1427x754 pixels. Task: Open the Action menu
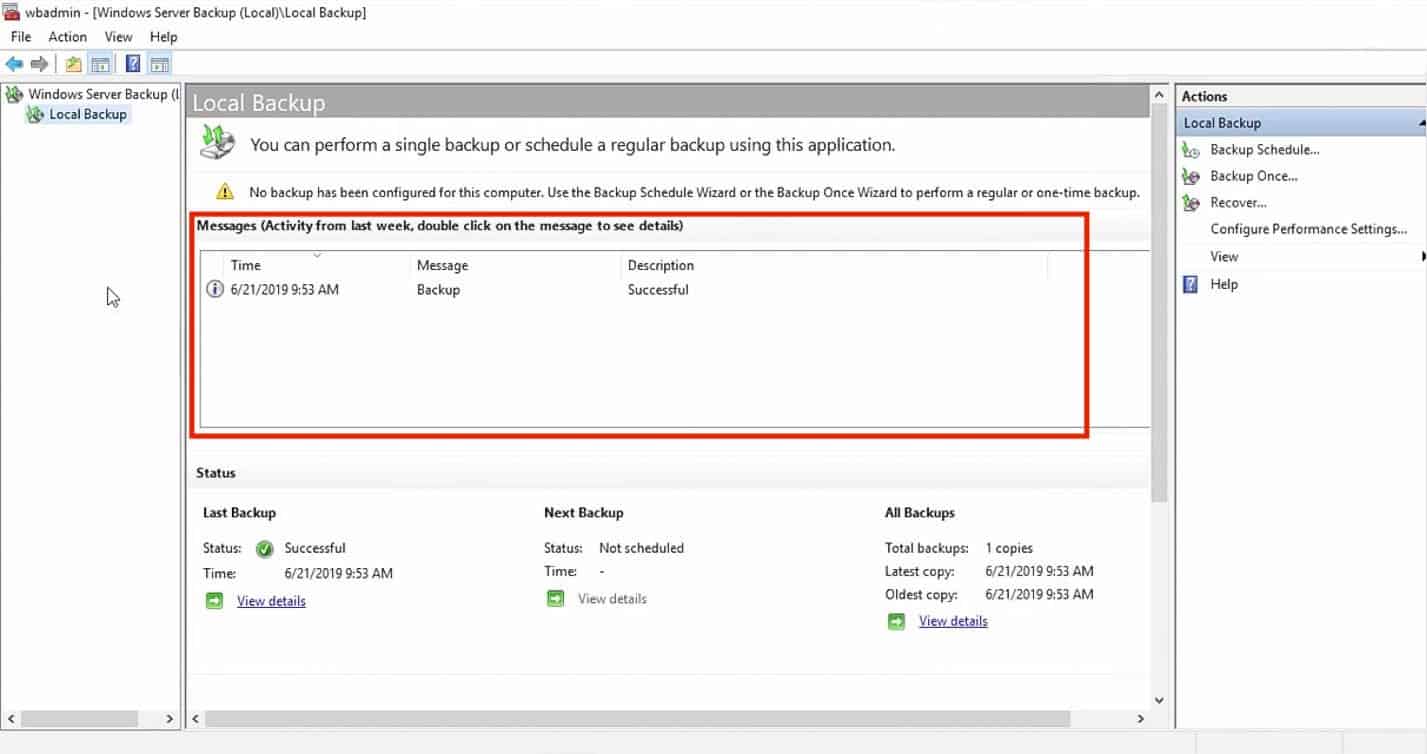coord(67,36)
